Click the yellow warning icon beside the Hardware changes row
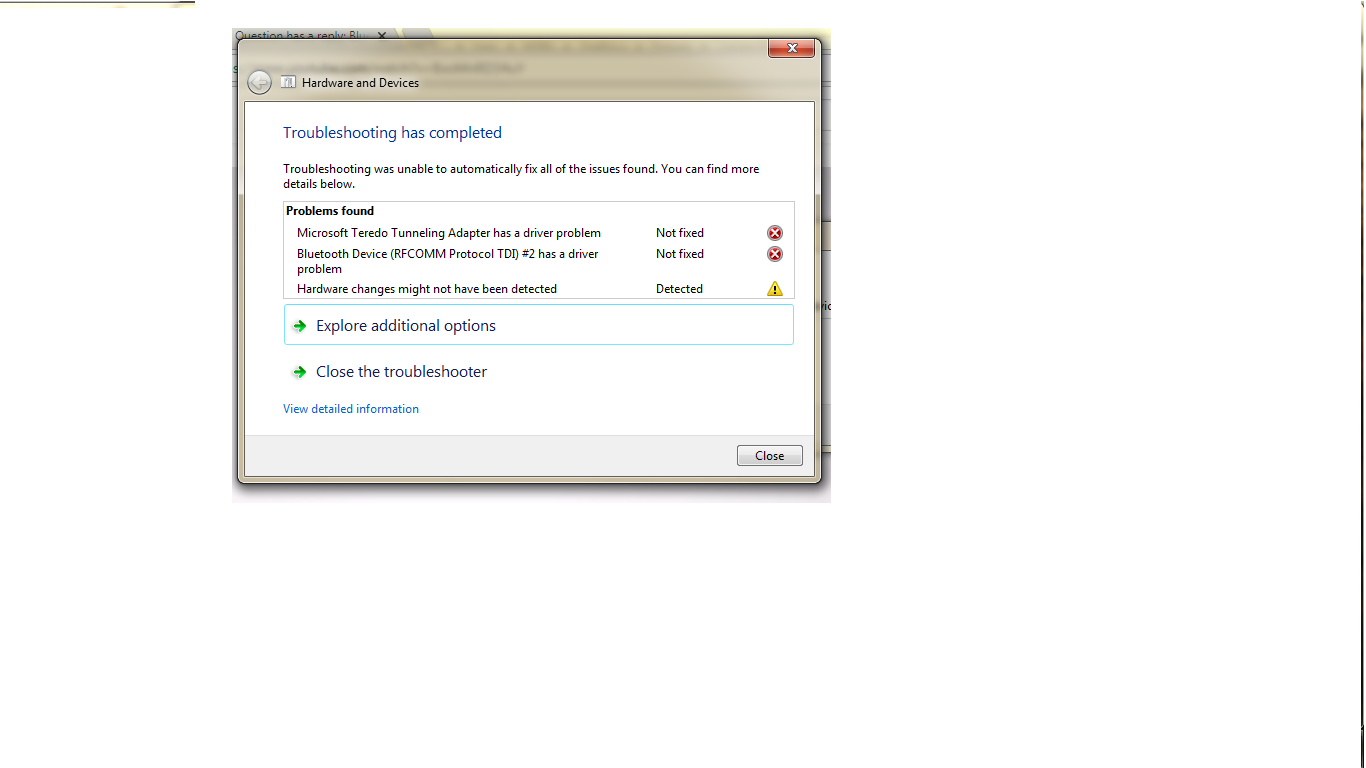 tap(775, 288)
